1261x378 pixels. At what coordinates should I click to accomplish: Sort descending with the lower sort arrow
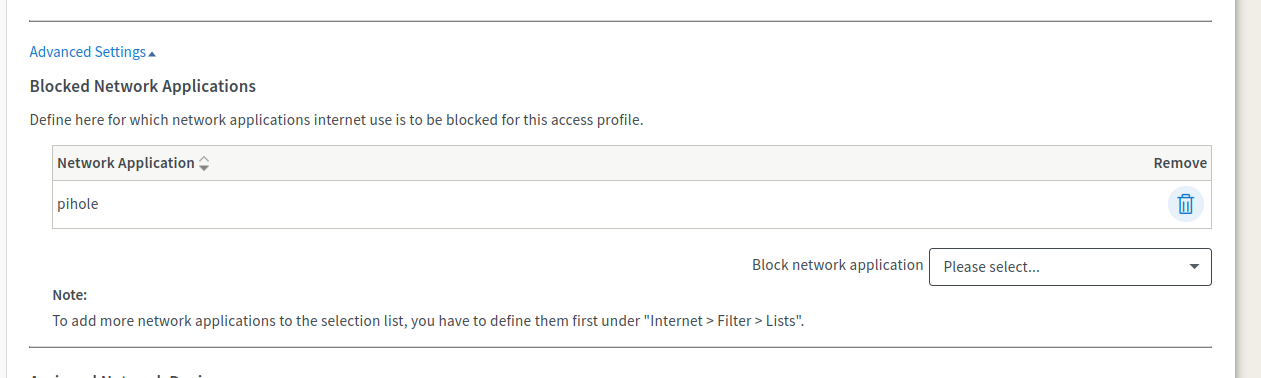(204, 168)
